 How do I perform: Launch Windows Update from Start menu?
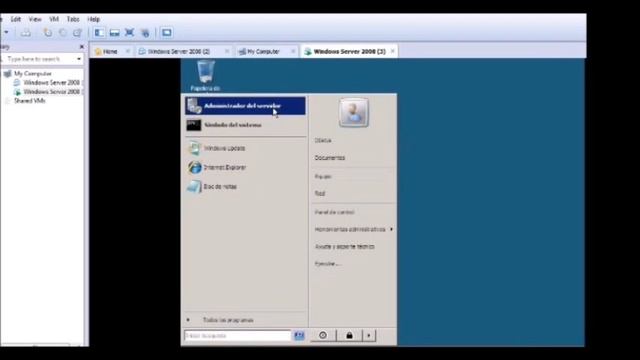tap(245, 148)
